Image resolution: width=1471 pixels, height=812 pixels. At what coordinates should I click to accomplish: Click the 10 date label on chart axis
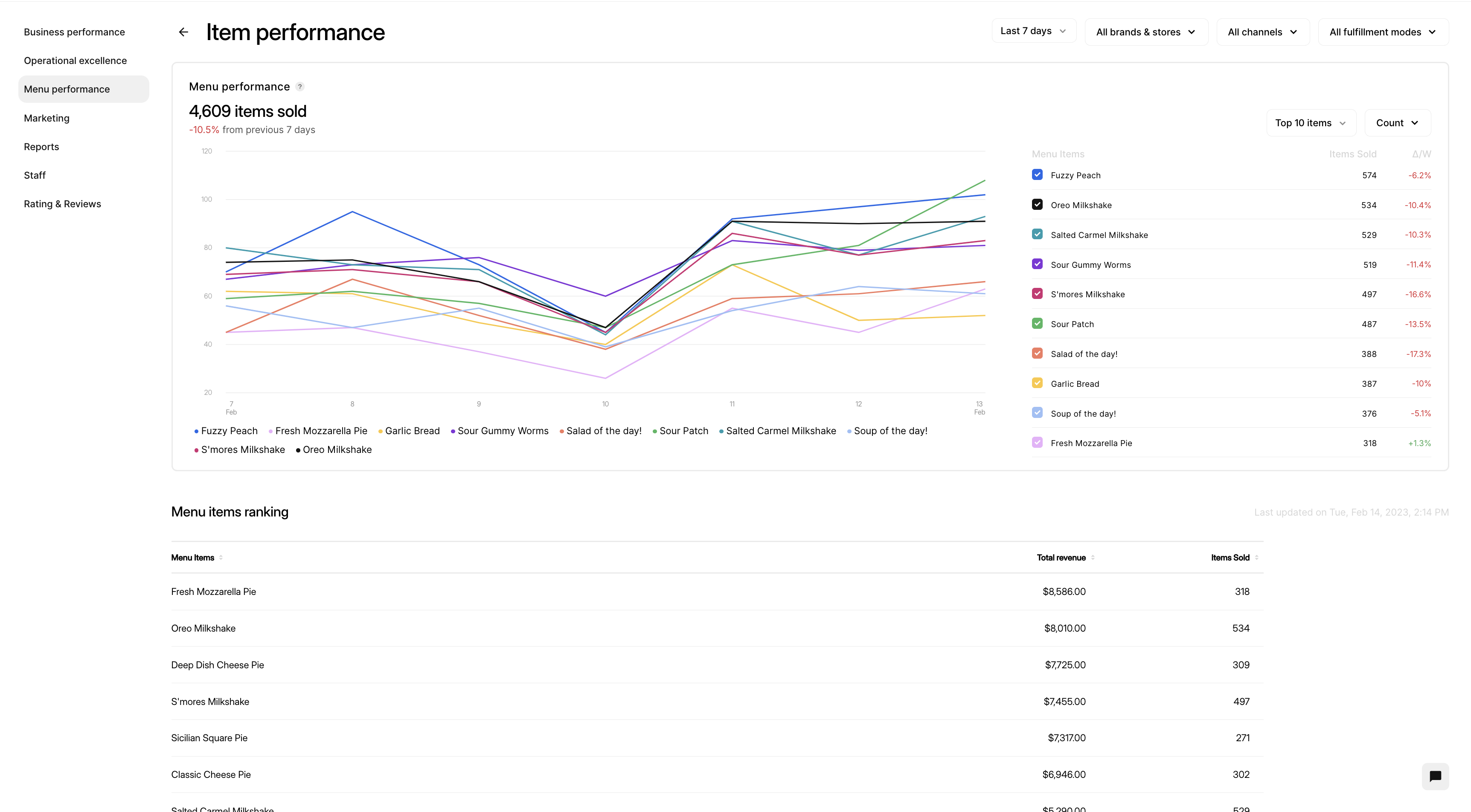point(605,404)
